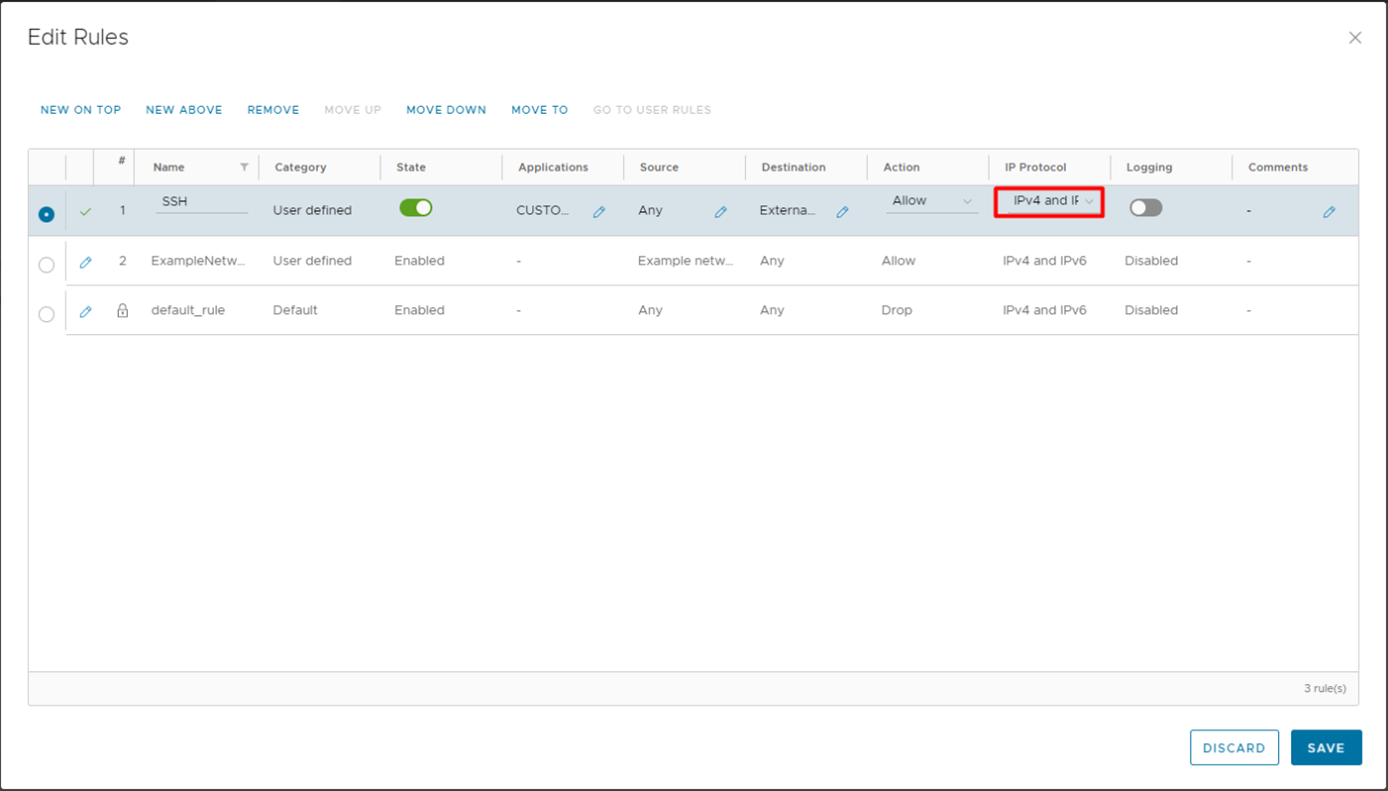
Task: Select the default_rule radio button
Action: [x=46, y=313]
